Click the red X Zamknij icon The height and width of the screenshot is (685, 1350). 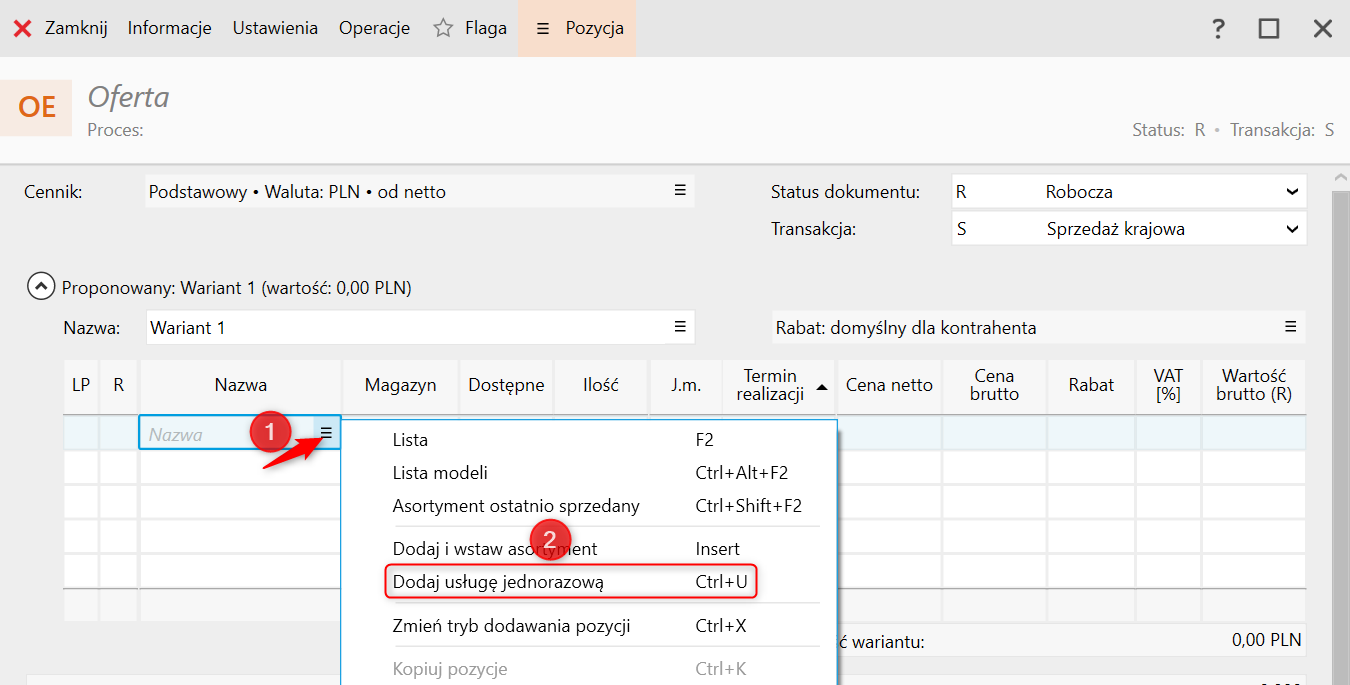click(22, 28)
